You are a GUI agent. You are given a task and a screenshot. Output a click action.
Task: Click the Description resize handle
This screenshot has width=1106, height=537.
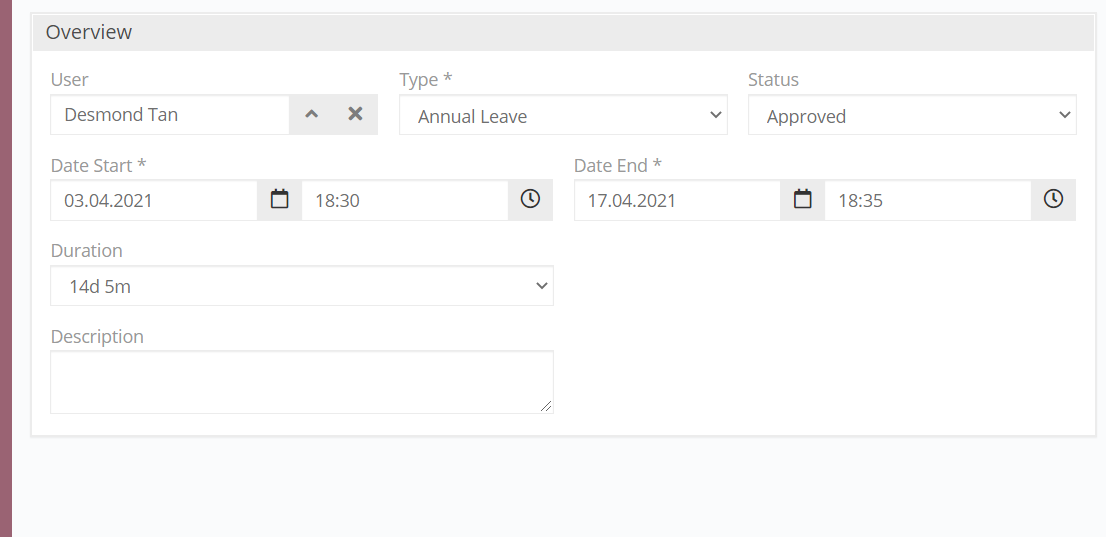(546, 406)
